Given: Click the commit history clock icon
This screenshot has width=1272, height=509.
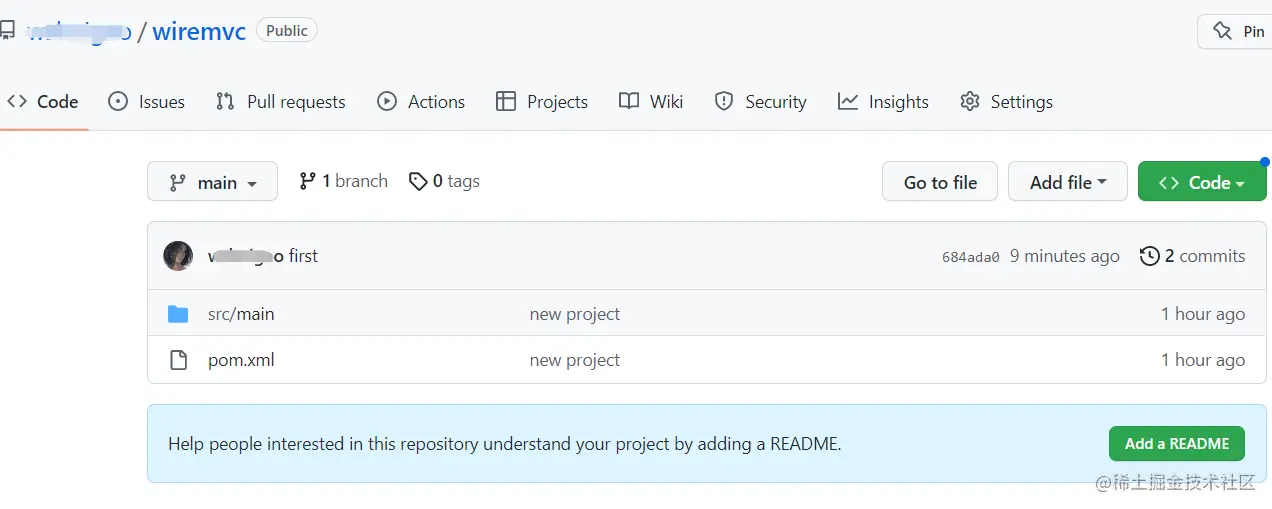Looking at the screenshot, I should 1150,256.
